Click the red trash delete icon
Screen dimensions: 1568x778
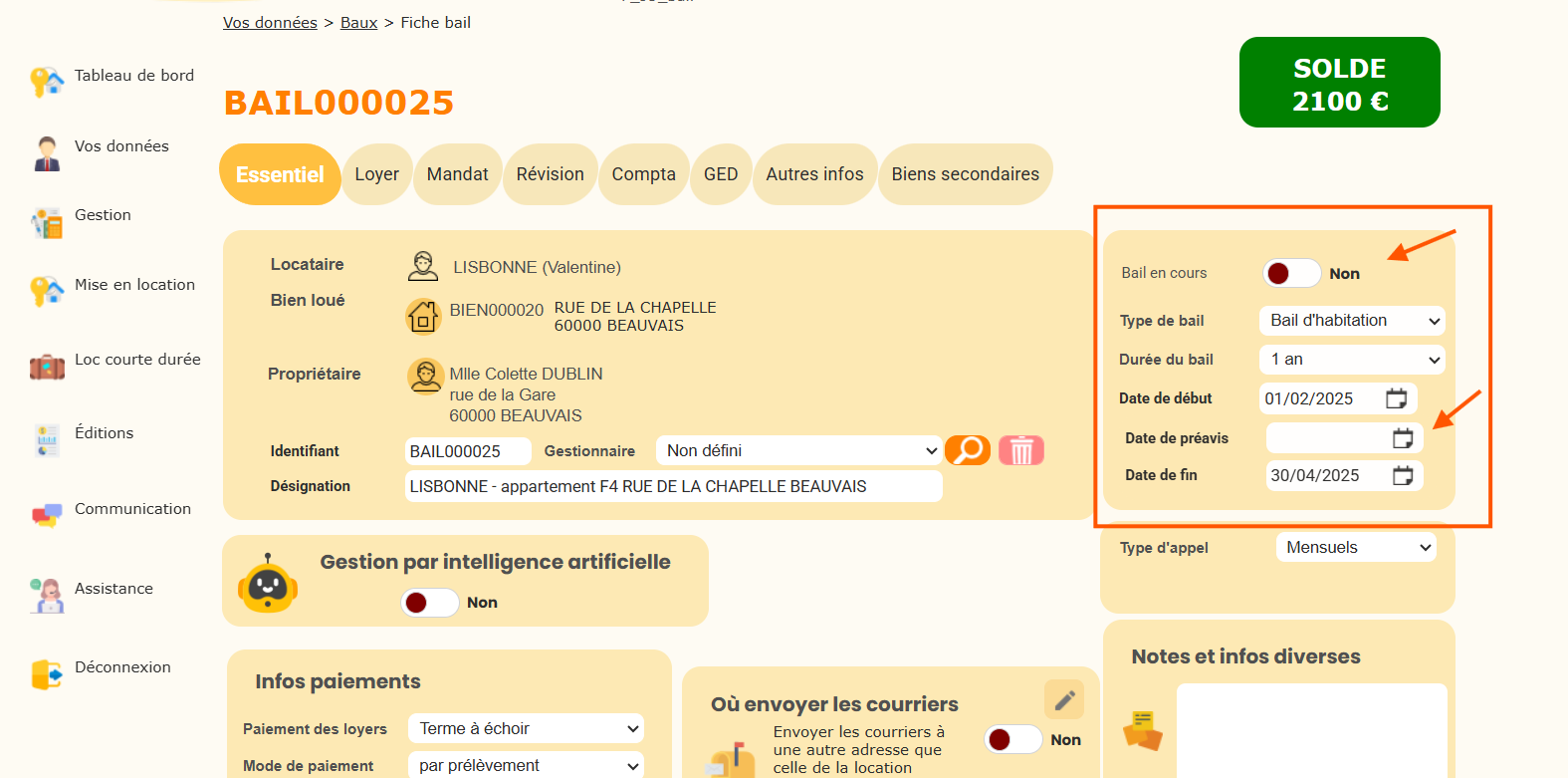pyautogui.click(x=1020, y=451)
